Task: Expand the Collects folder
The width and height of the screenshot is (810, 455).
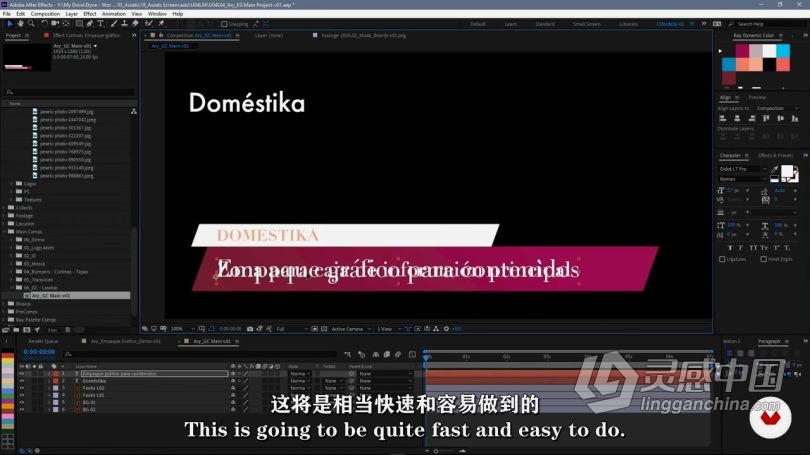Action: [4, 208]
